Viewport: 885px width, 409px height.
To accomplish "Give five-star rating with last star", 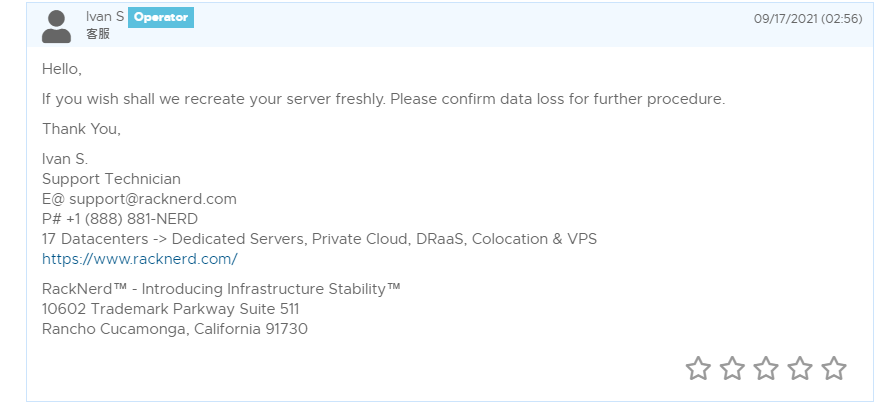I will coord(834,369).
